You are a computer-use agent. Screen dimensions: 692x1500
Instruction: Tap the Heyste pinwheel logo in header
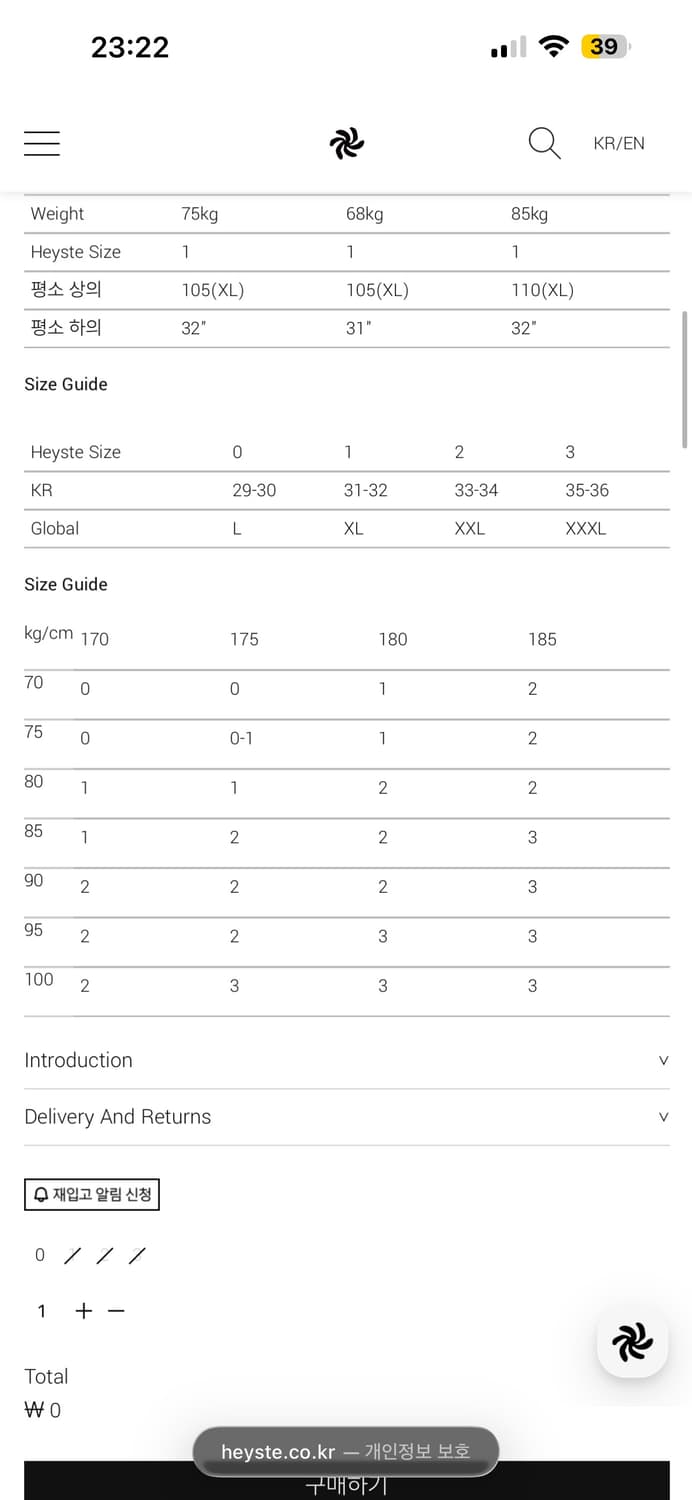(x=346, y=144)
